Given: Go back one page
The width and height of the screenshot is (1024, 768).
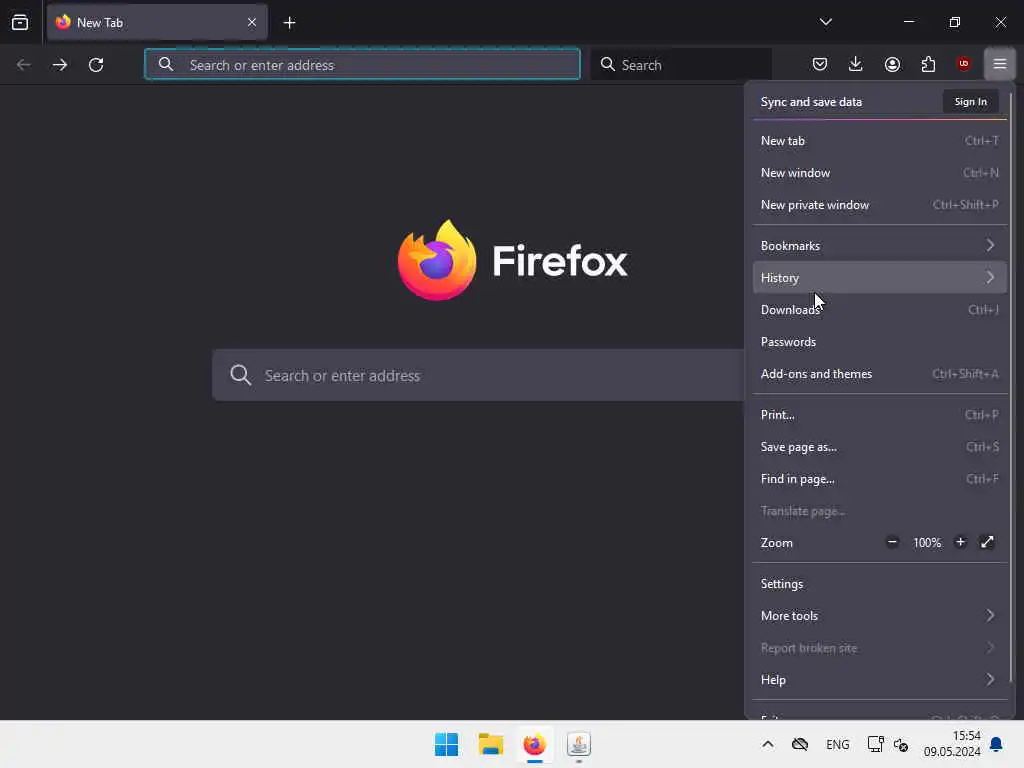Looking at the screenshot, I should 24,65.
